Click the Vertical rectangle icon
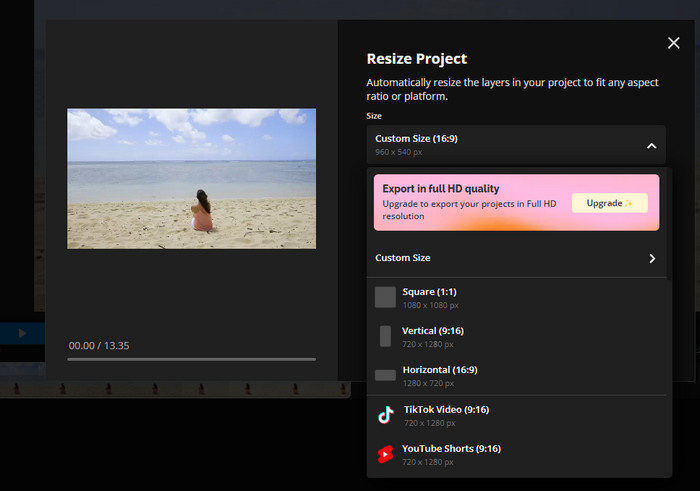700x491 pixels. point(385,336)
